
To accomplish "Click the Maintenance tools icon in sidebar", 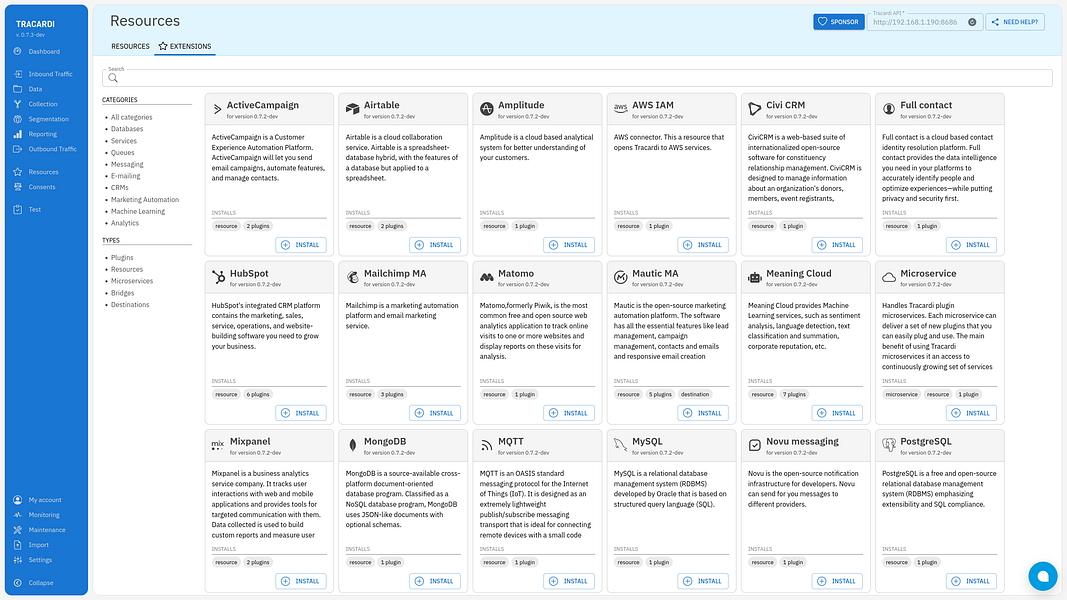I will point(18,530).
